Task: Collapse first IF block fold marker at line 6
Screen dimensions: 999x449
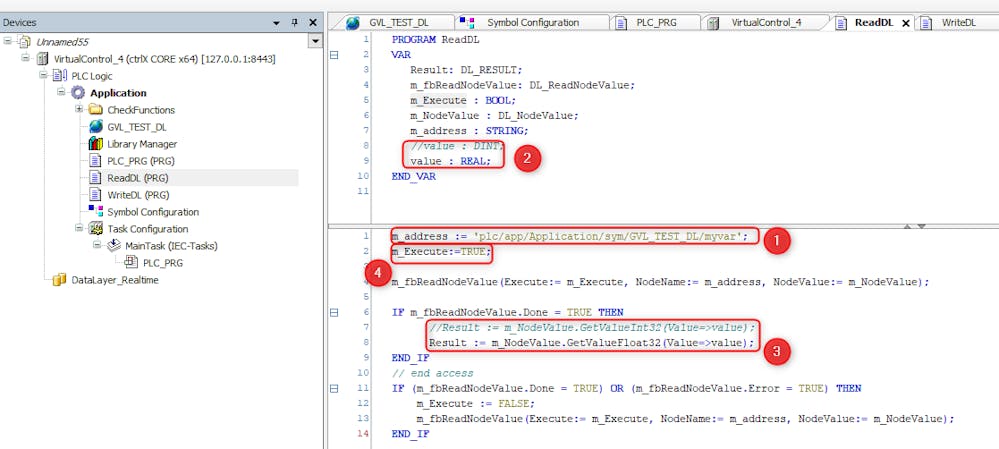Action: coord(334,312)
